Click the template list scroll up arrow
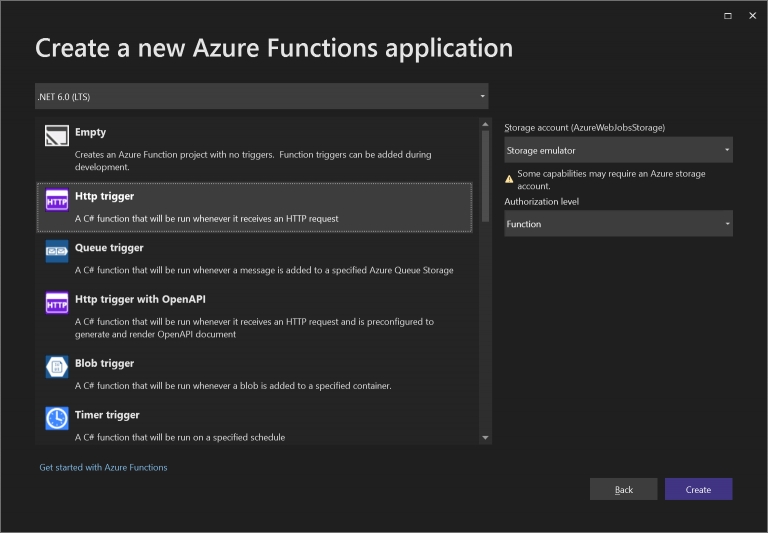 click(x=485, y=124)
